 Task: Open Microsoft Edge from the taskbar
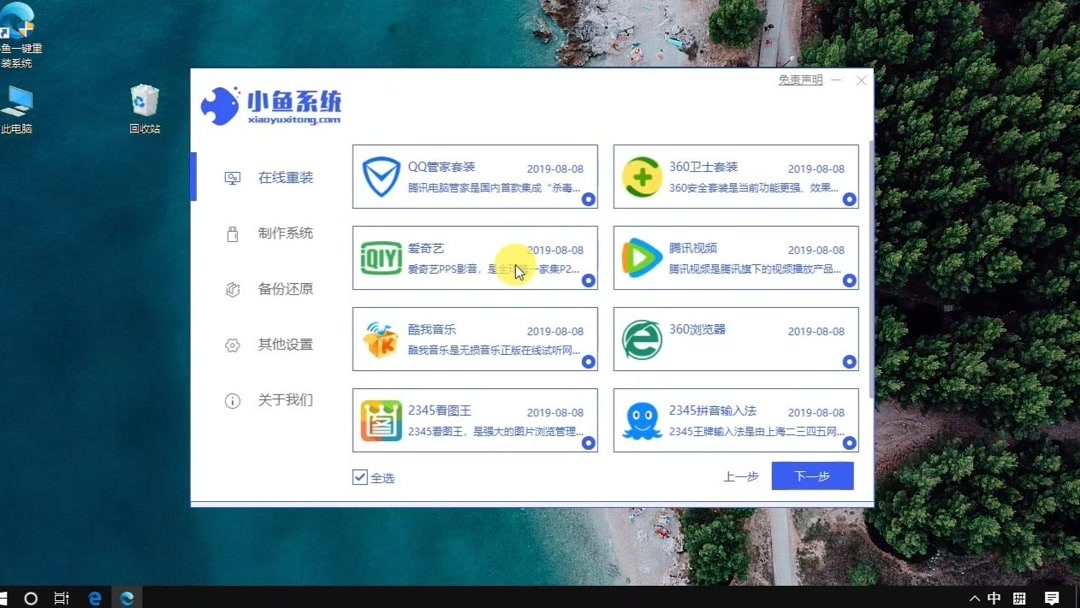[93, 597]
